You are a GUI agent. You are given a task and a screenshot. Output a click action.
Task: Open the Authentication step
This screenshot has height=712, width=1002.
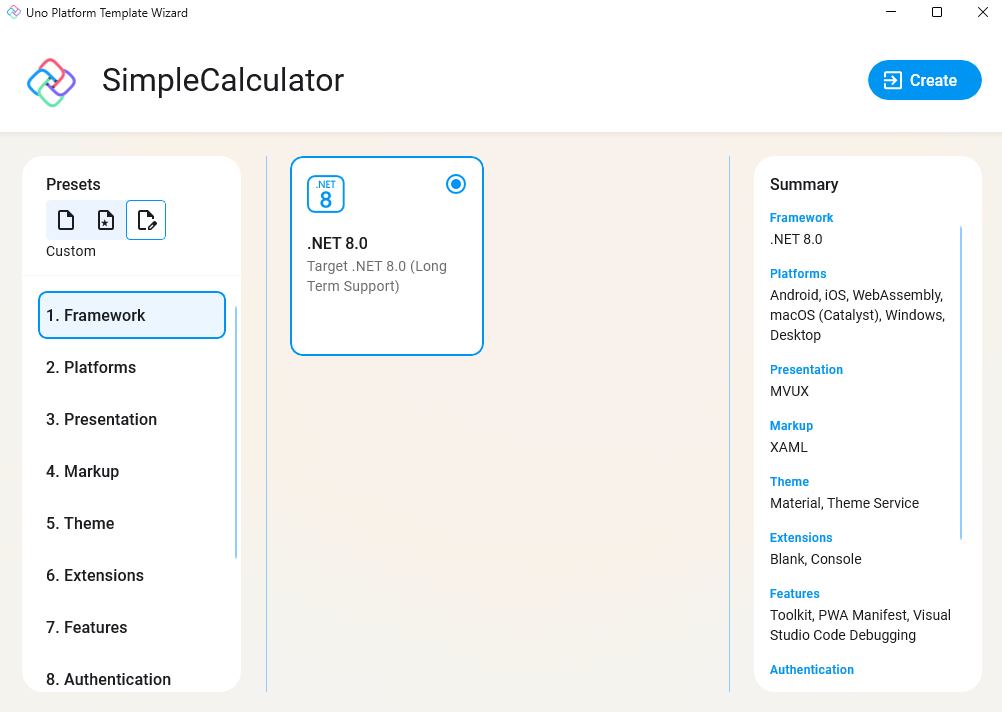[131, 679]
